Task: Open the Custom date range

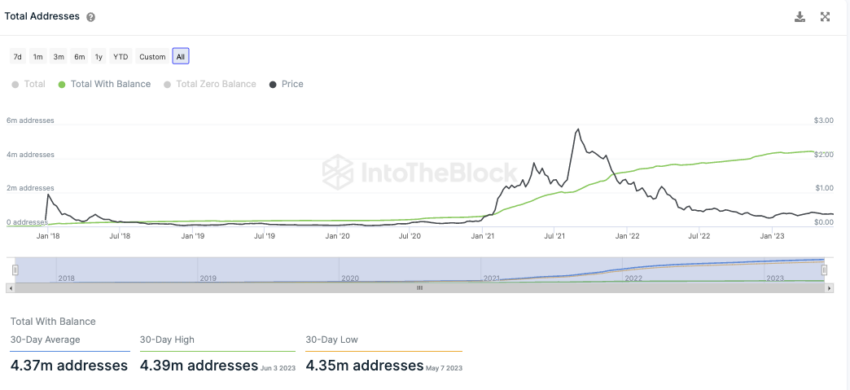Action: 152,56
